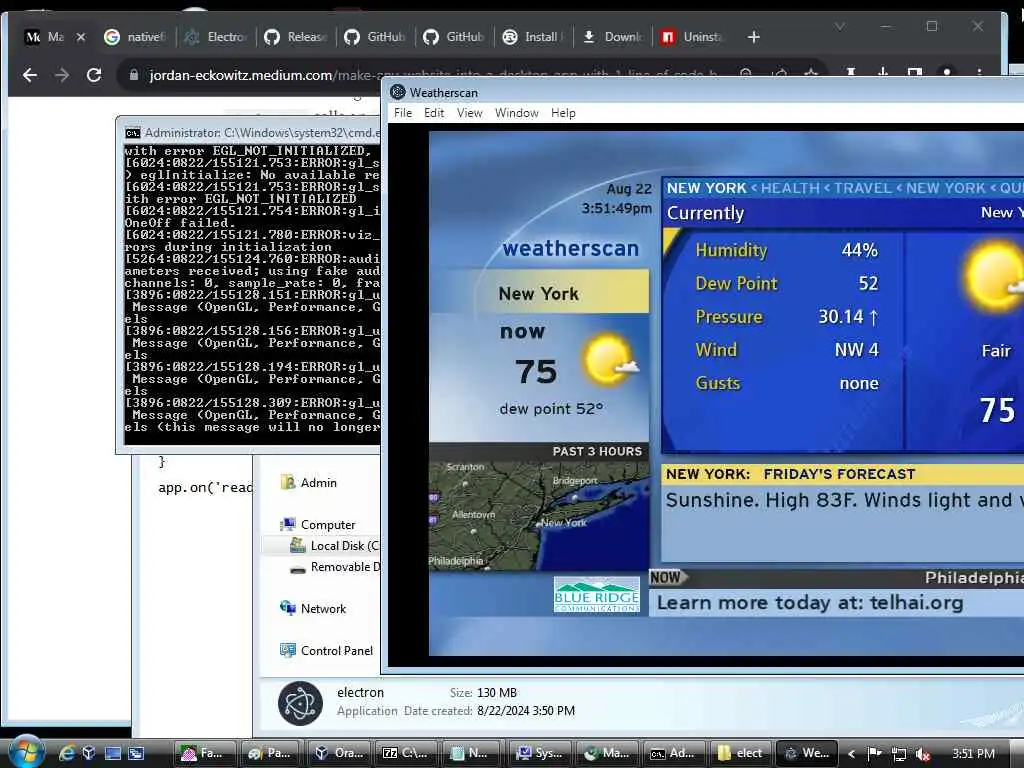Click Switch between windows quick launch icon

[136, 753]
